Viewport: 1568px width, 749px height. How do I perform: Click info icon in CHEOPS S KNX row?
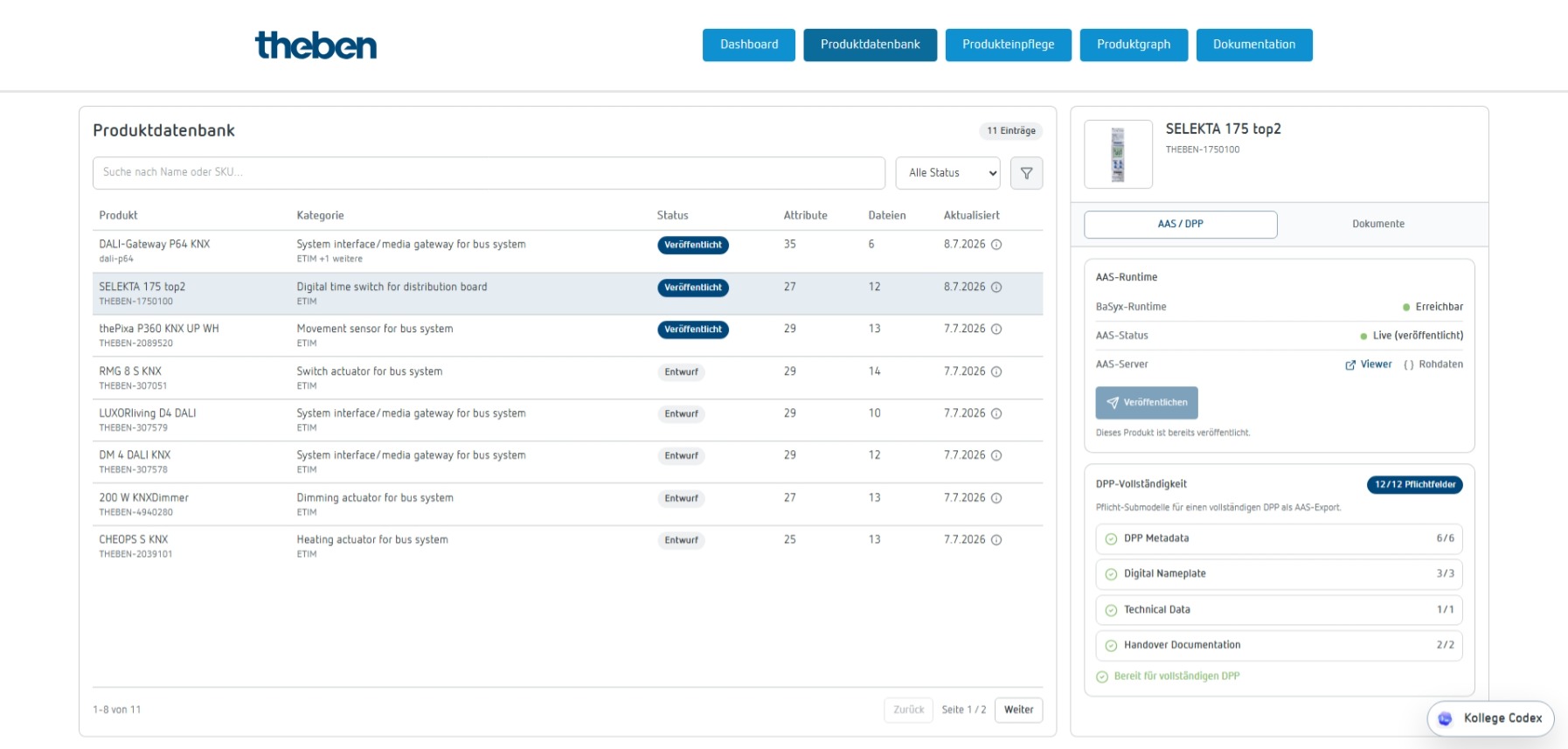(996, 540)
